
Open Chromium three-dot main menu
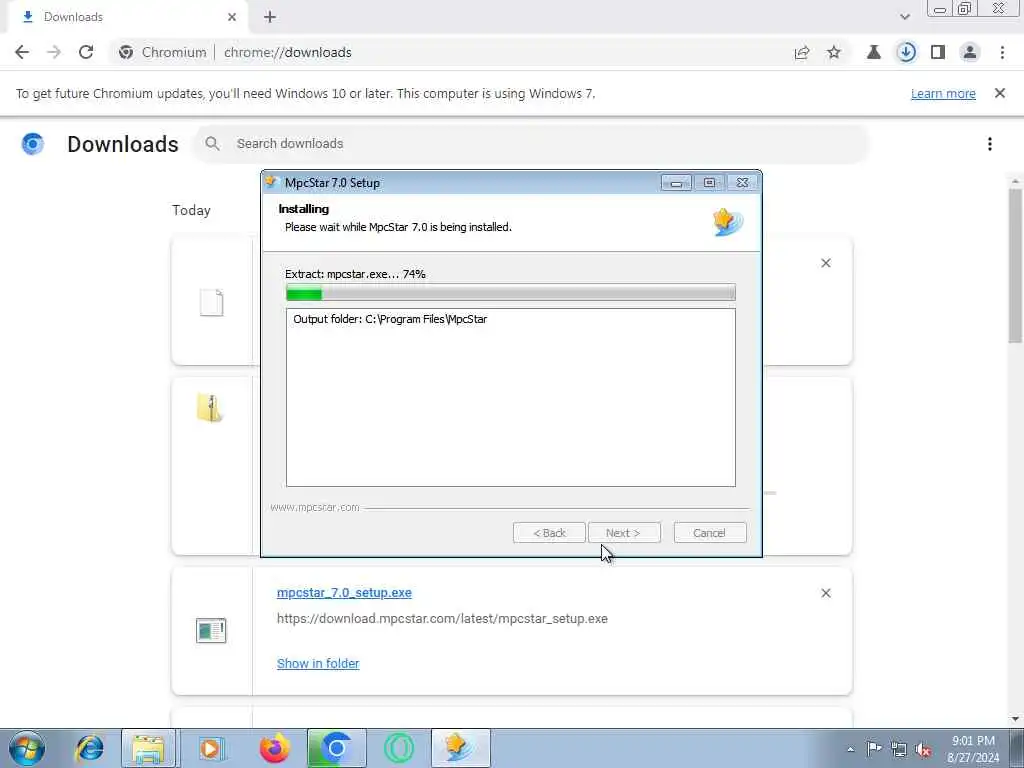[1002, 52]
